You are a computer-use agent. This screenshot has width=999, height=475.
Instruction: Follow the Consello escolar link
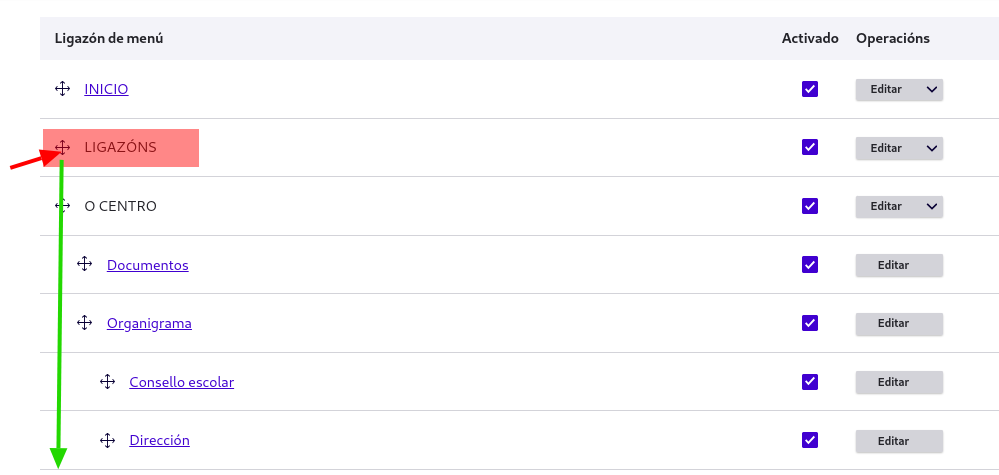(x=181, y=382)
